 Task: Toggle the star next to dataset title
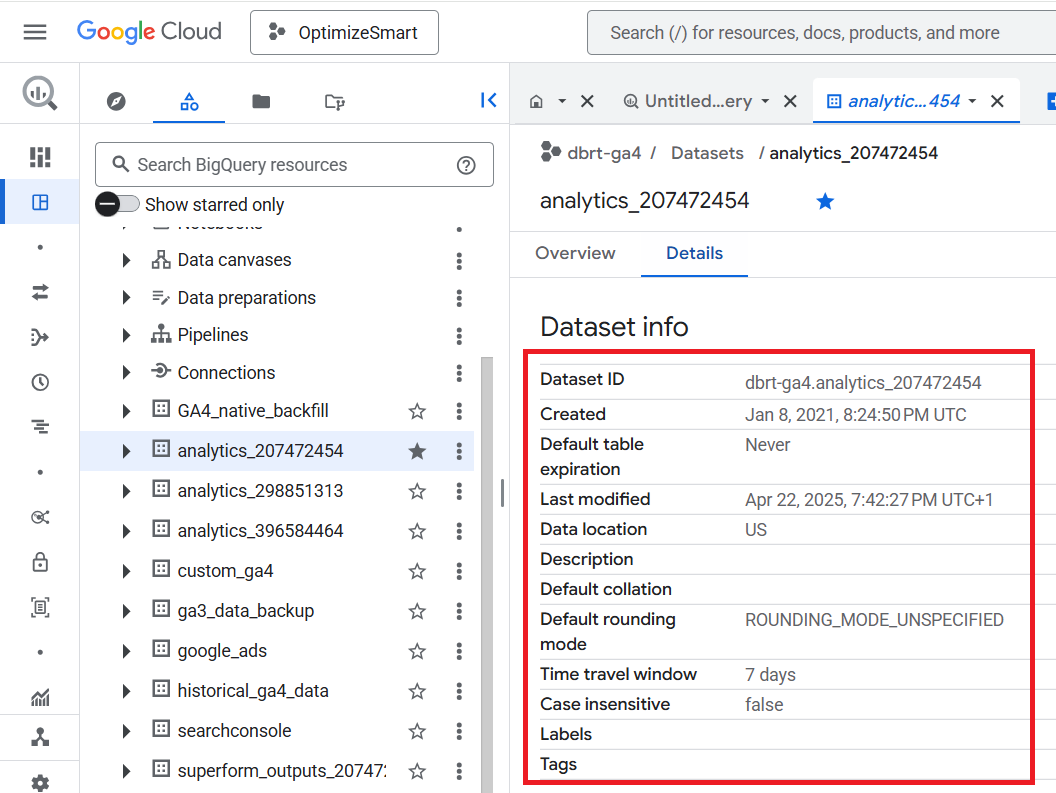825,202
